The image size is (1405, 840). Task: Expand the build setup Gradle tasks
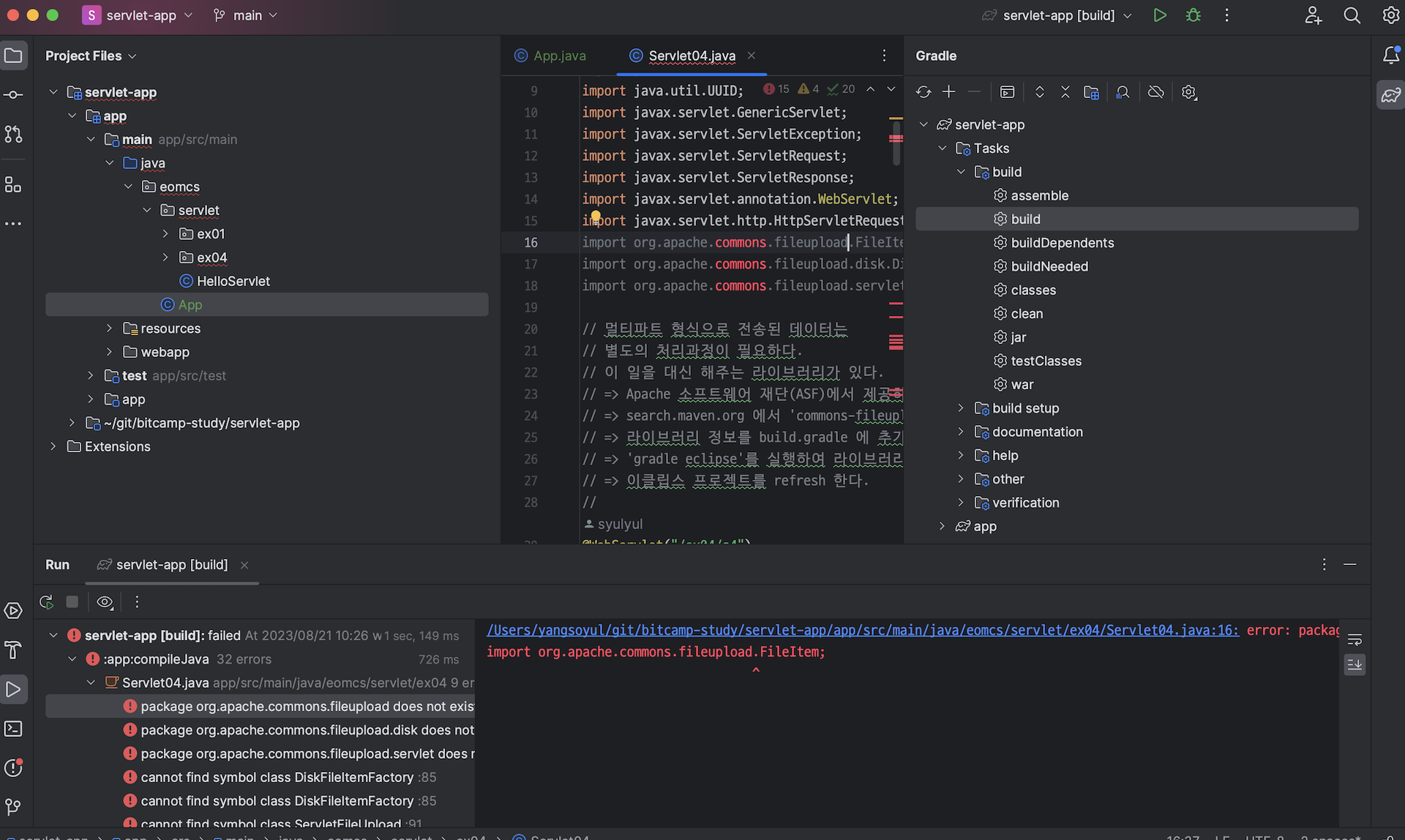tap(961, 408)
